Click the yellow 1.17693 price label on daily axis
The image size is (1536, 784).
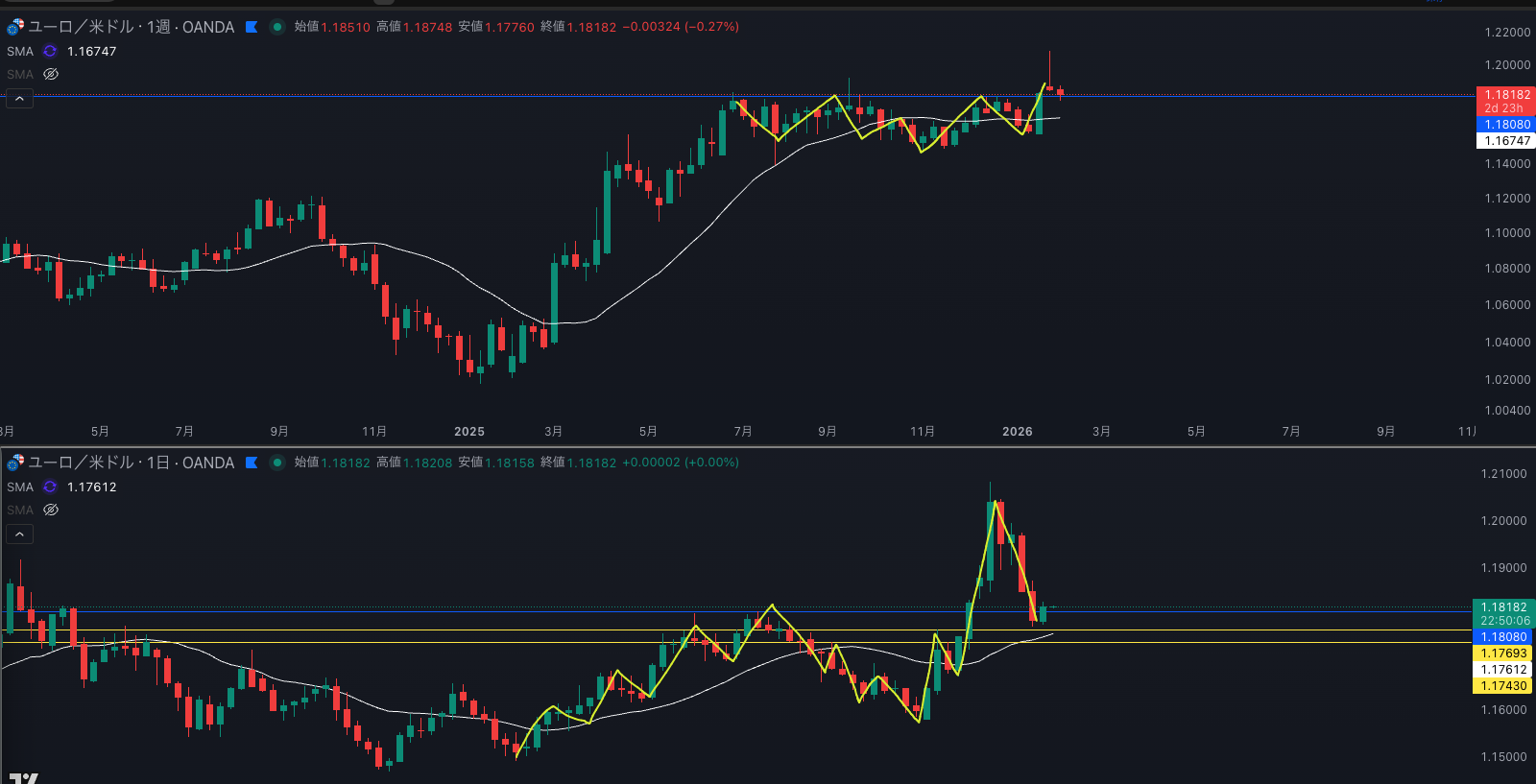[x=1503, y=653]
